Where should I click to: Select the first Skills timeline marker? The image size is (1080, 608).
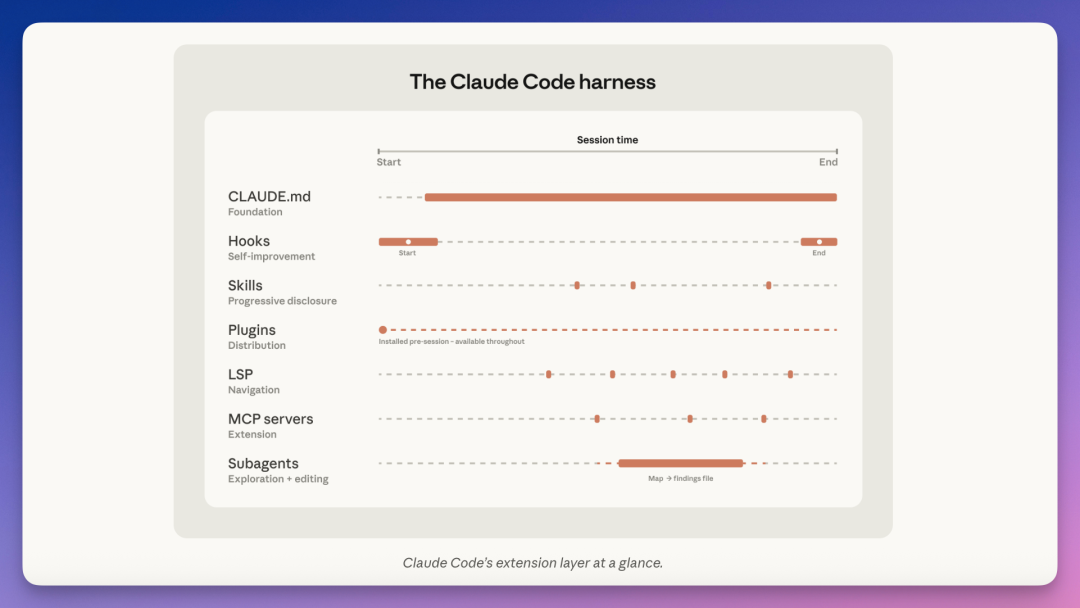pyautogui.click(x=577, y=285)
